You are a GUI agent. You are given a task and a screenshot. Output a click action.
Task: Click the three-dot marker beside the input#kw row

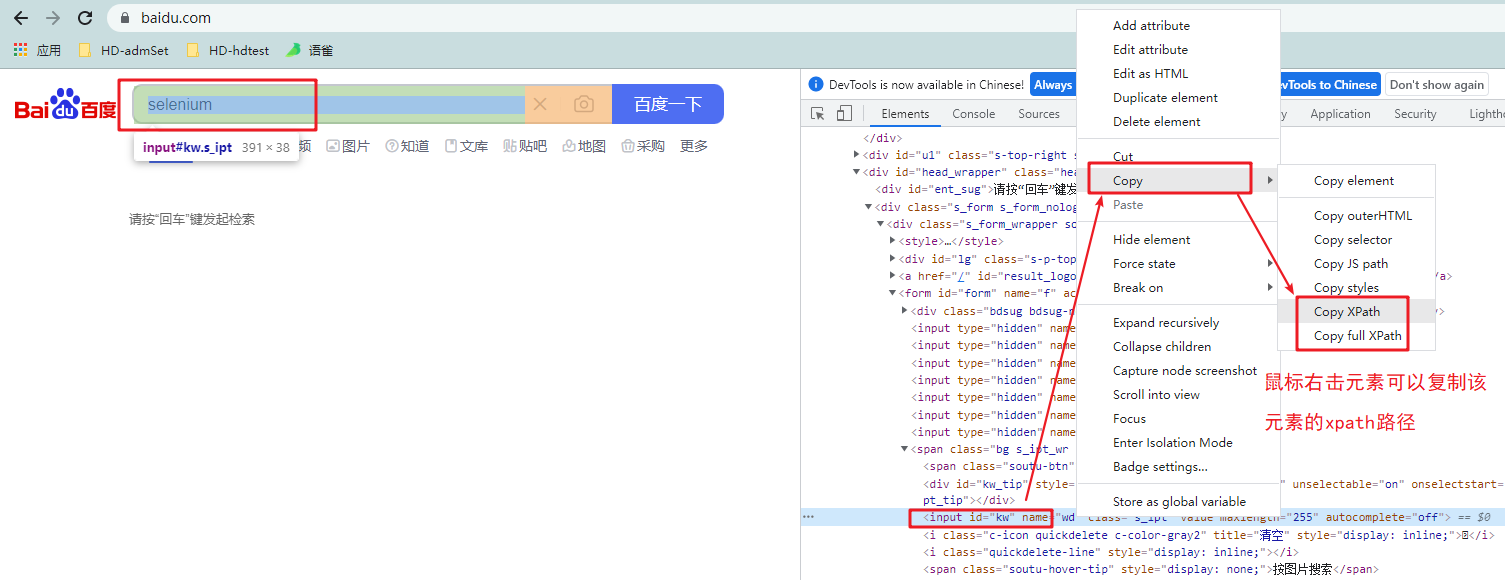point(809,517)
